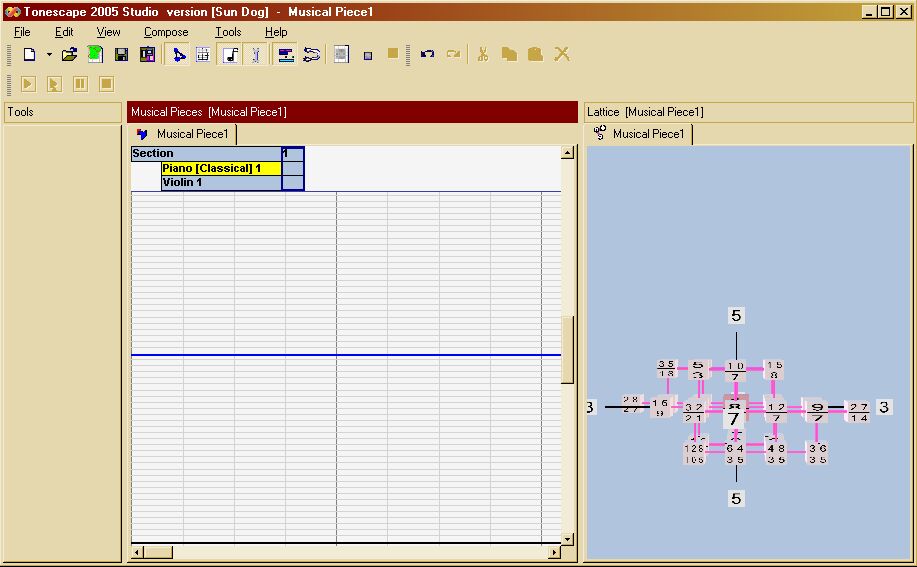Click the Tools panel header
This screenshot has width=917, height=567.
(63, 112)
